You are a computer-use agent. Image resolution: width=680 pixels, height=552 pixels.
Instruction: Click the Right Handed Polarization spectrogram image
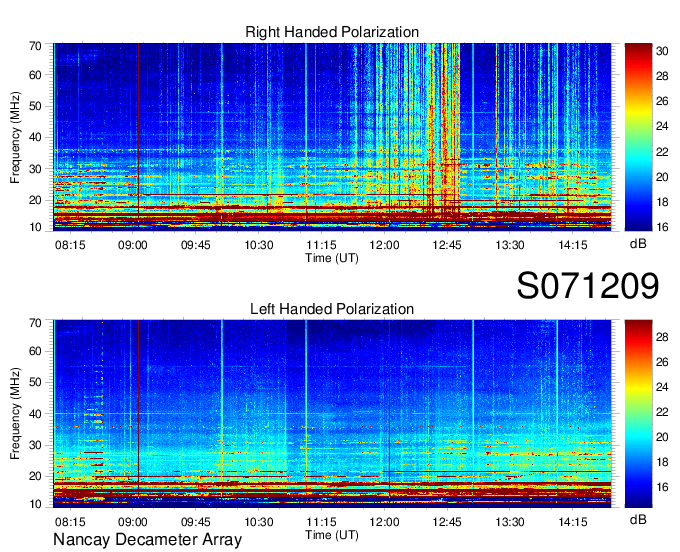point(332,137)
